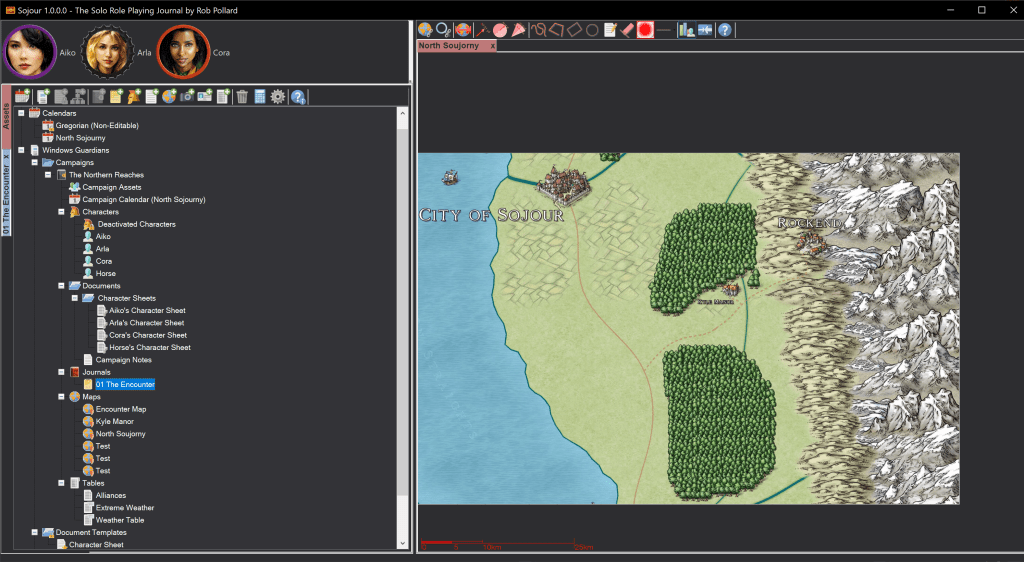1024x562 pixels.
Task: Switch to the North Soujorny map tab
Action: tap(449, 46)
